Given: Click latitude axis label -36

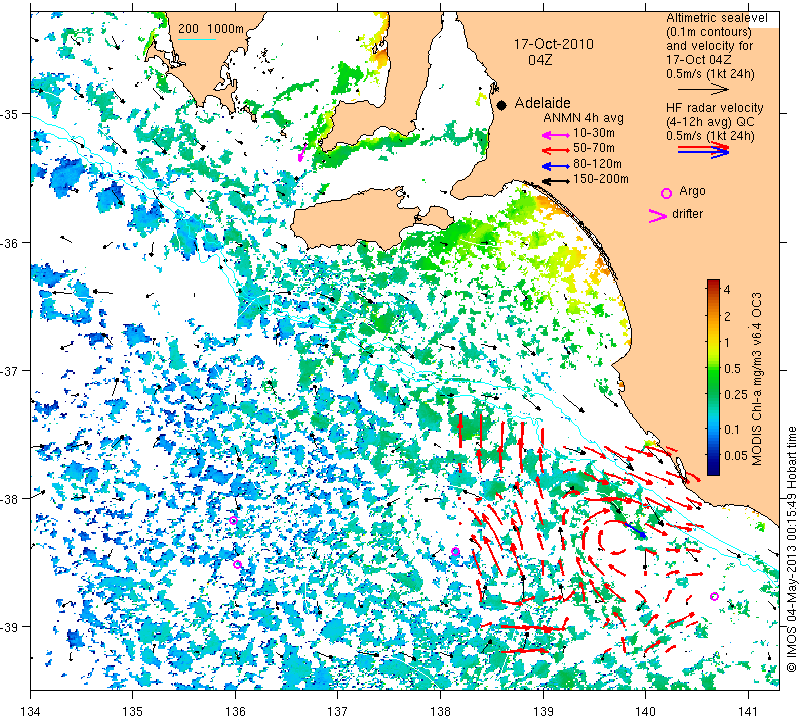Looking at the screenshot, I should [10, 243].
